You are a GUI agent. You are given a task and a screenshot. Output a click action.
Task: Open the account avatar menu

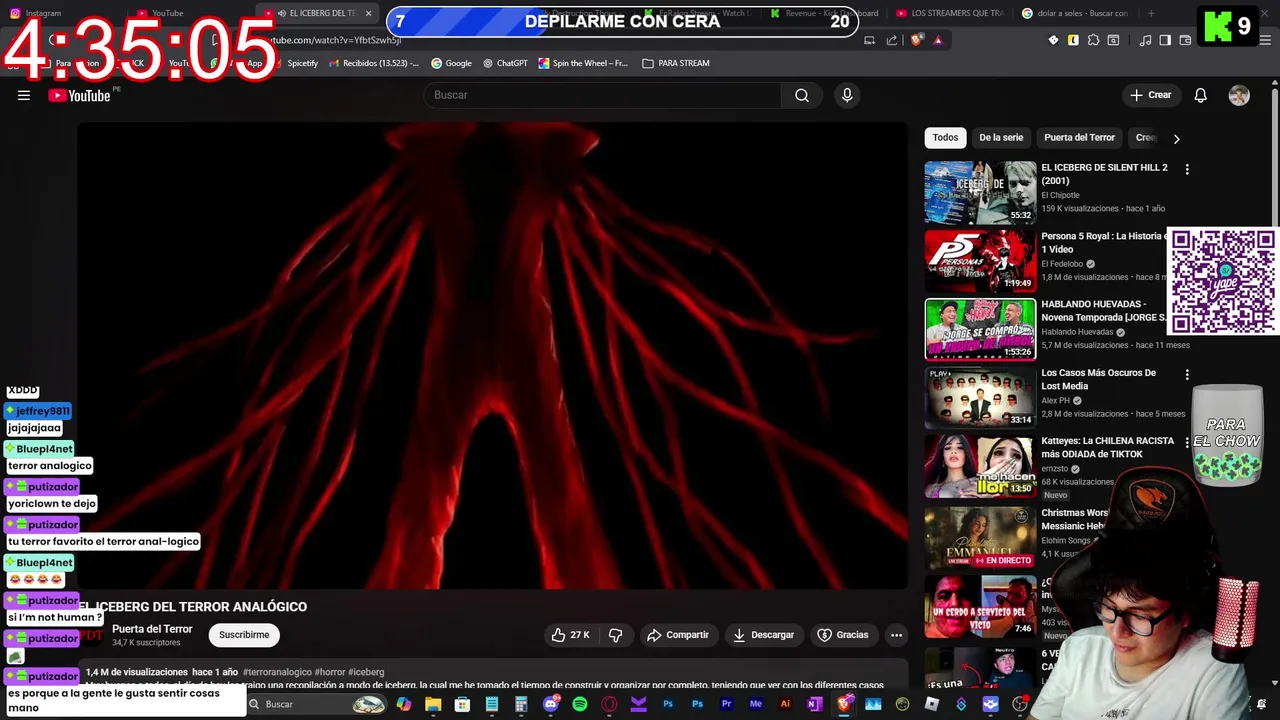[x=1239, y=95]
